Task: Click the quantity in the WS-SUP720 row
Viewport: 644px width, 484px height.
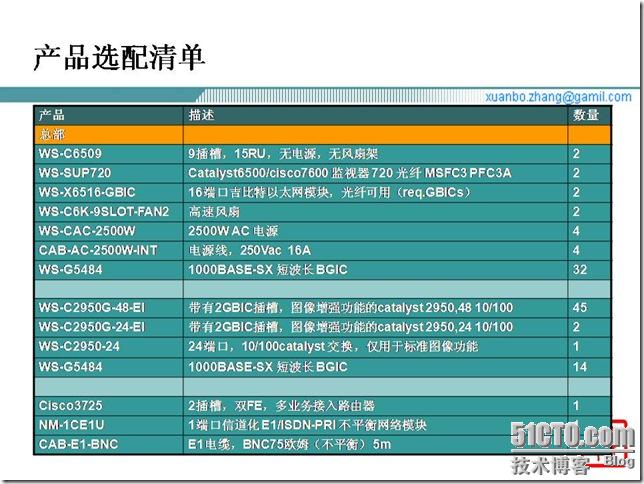Action: point(576,173)
